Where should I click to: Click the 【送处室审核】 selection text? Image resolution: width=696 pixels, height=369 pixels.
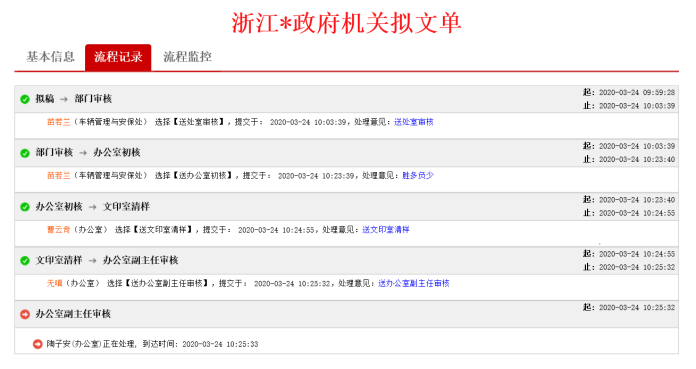point(198,122)
